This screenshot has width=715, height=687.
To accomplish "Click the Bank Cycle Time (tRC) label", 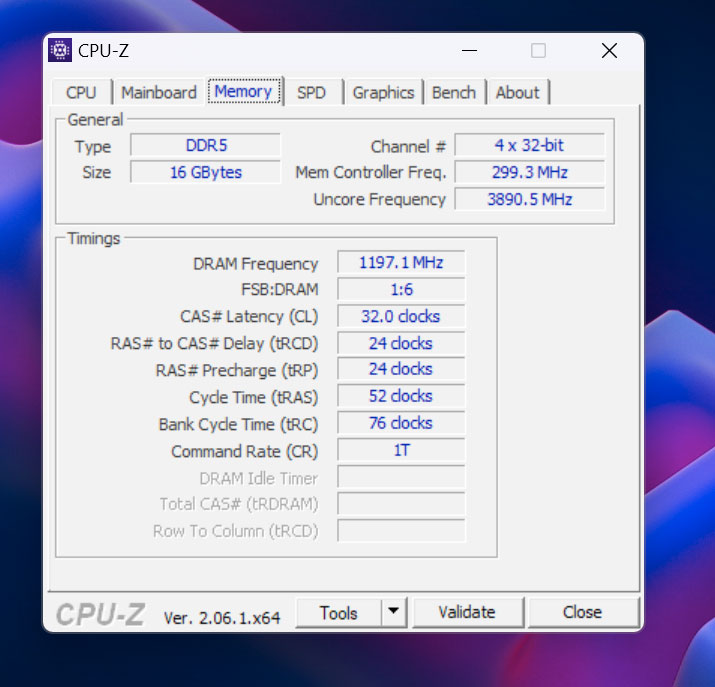I will [x=238, y=424].
